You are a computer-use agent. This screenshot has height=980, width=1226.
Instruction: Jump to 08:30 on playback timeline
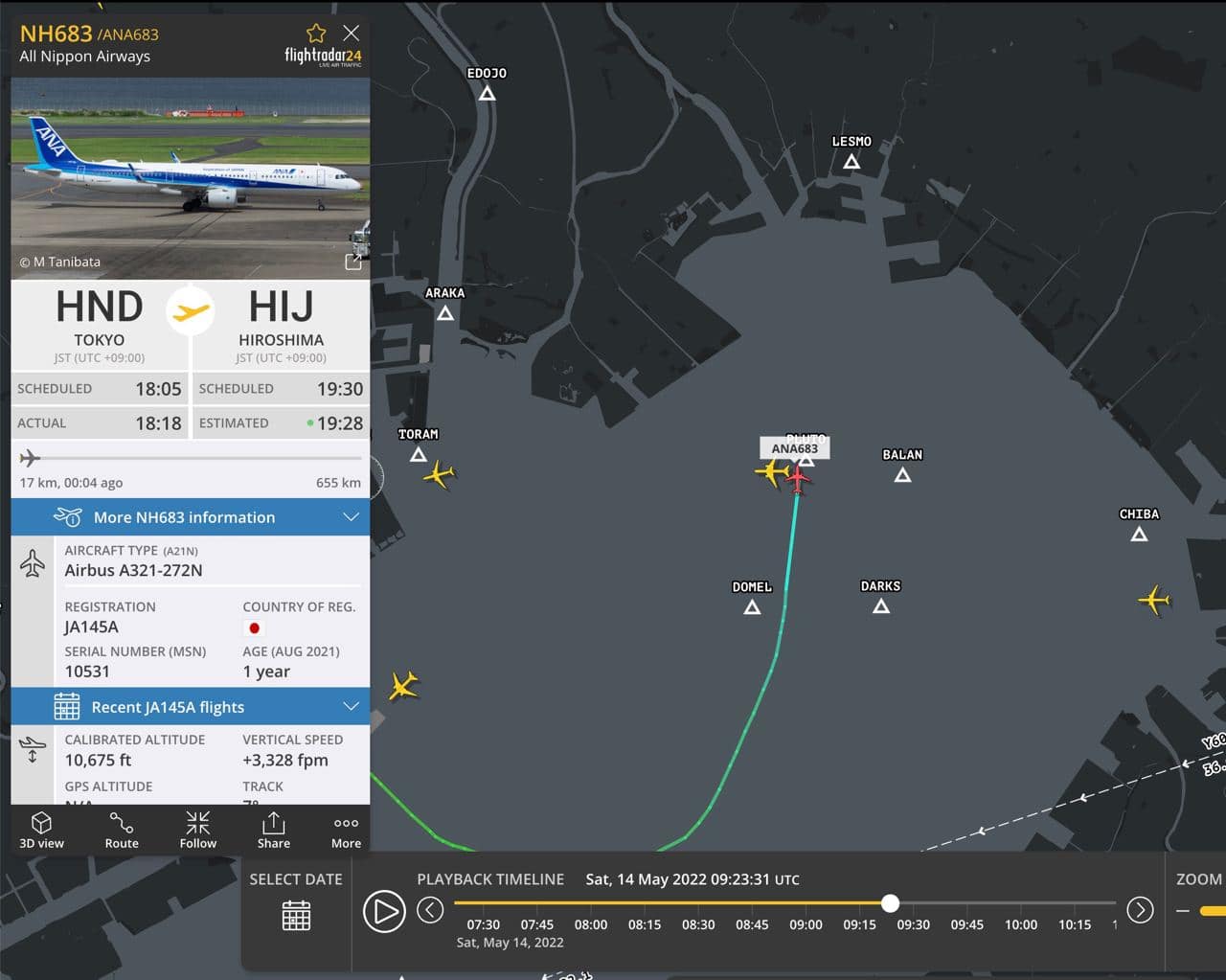pos(698,924)
